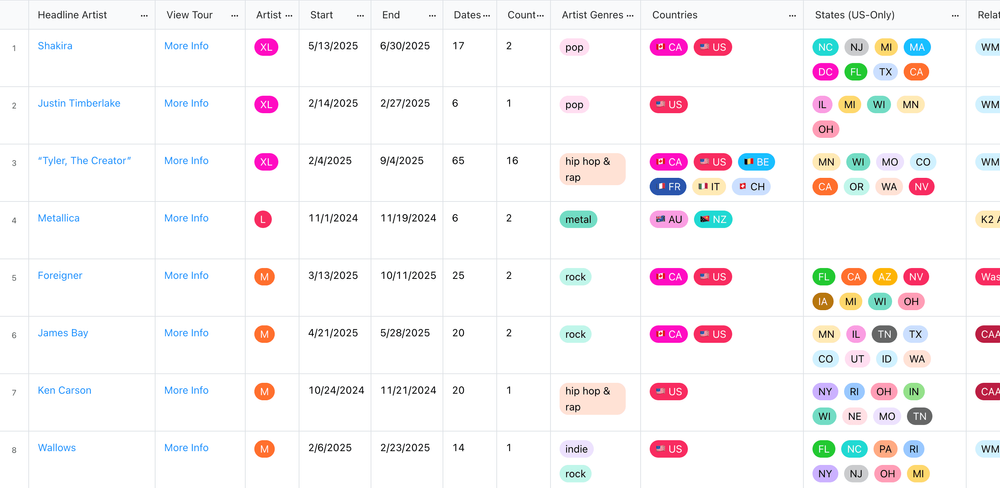
Task: Click the pop genre tag in Shakira row
Action: click(x=574, y=47)
